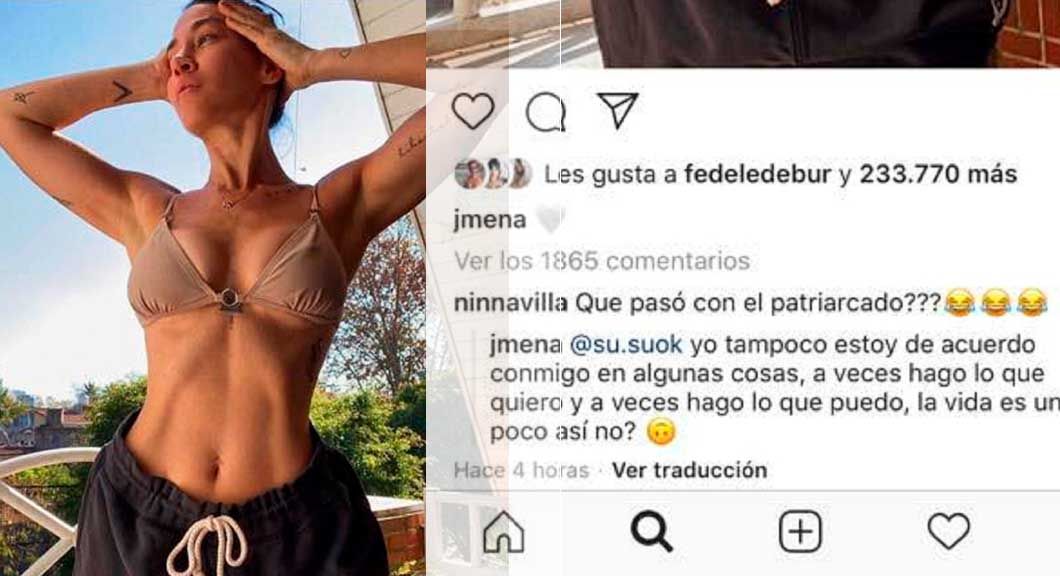Click the Hace 4 horas timestamp
This screenshot has height=576, width=1060.
[521, 470]
